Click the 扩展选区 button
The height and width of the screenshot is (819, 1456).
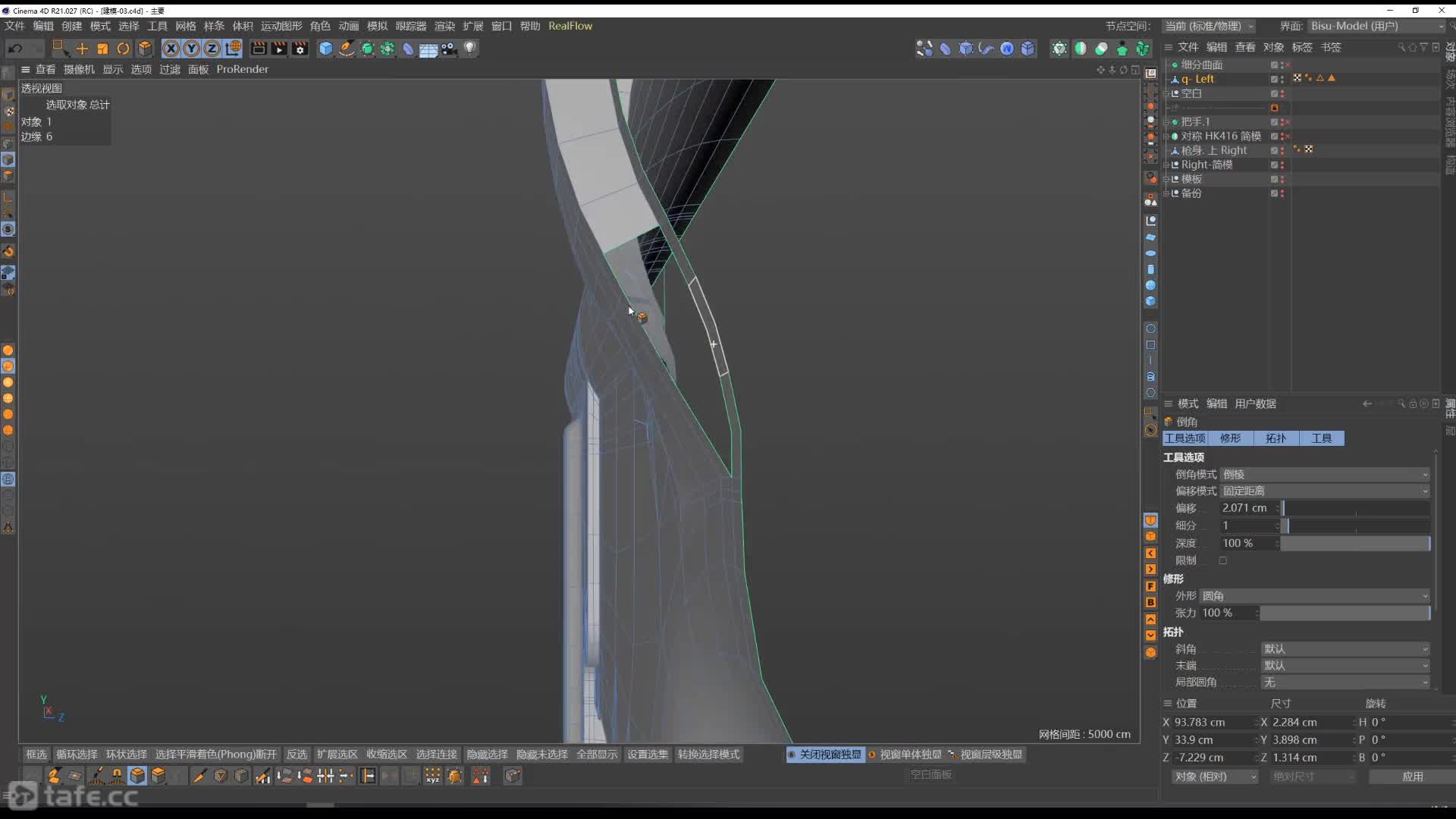[x=337, y=755]
